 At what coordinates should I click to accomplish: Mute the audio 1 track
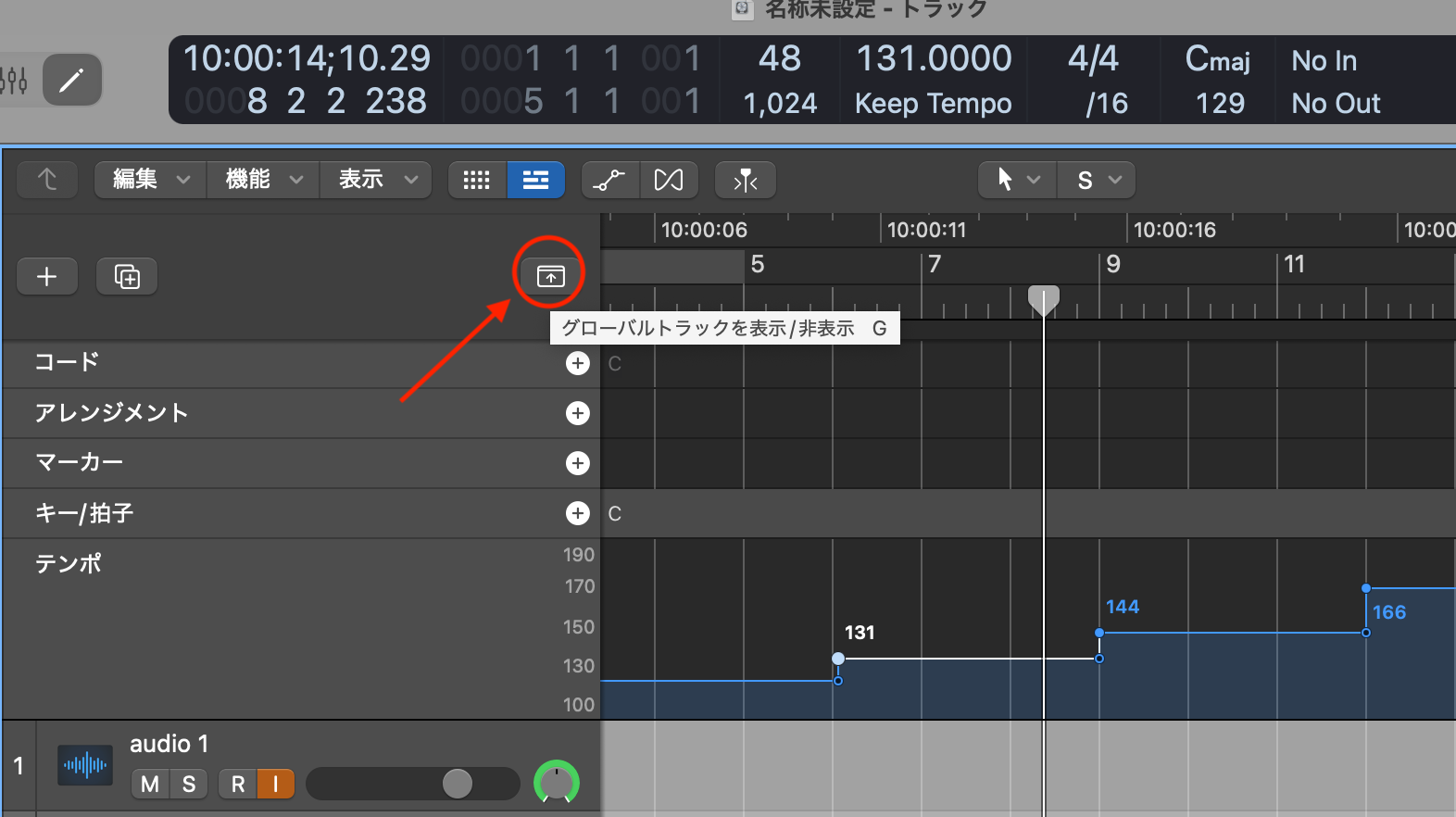tap(150, 784)
